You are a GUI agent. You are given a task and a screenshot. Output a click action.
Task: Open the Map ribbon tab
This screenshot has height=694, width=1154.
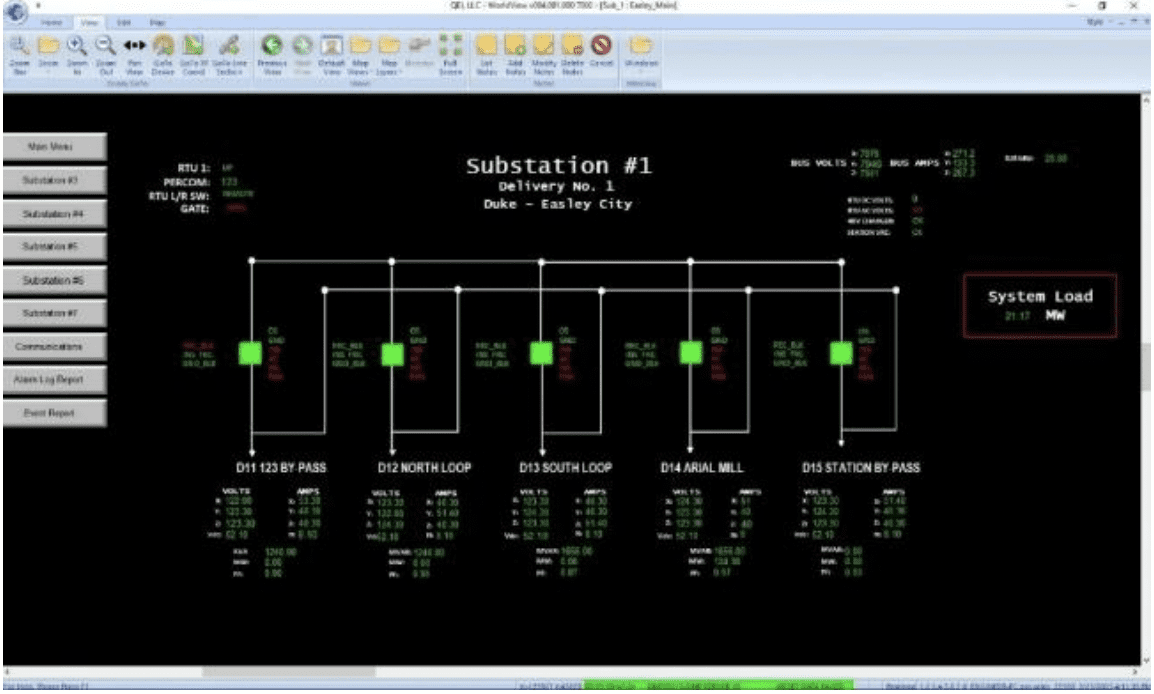pos(157,23)
